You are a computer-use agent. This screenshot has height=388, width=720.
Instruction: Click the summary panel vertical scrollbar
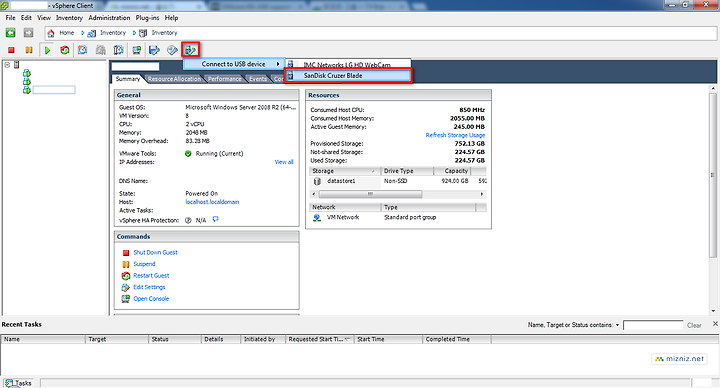pyautogui.click(x=713, y=174)
